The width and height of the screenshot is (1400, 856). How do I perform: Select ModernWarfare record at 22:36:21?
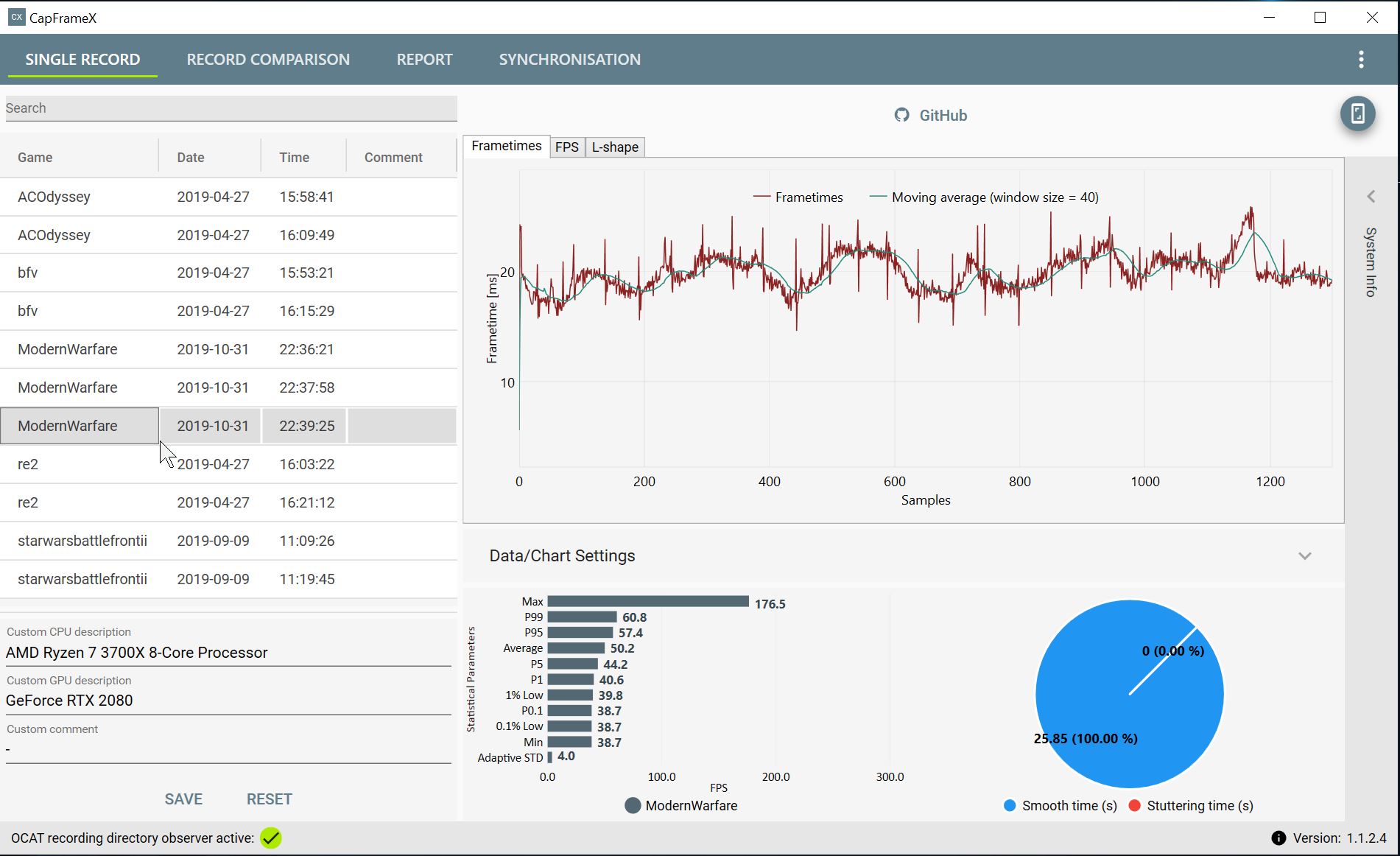(228, 349)
